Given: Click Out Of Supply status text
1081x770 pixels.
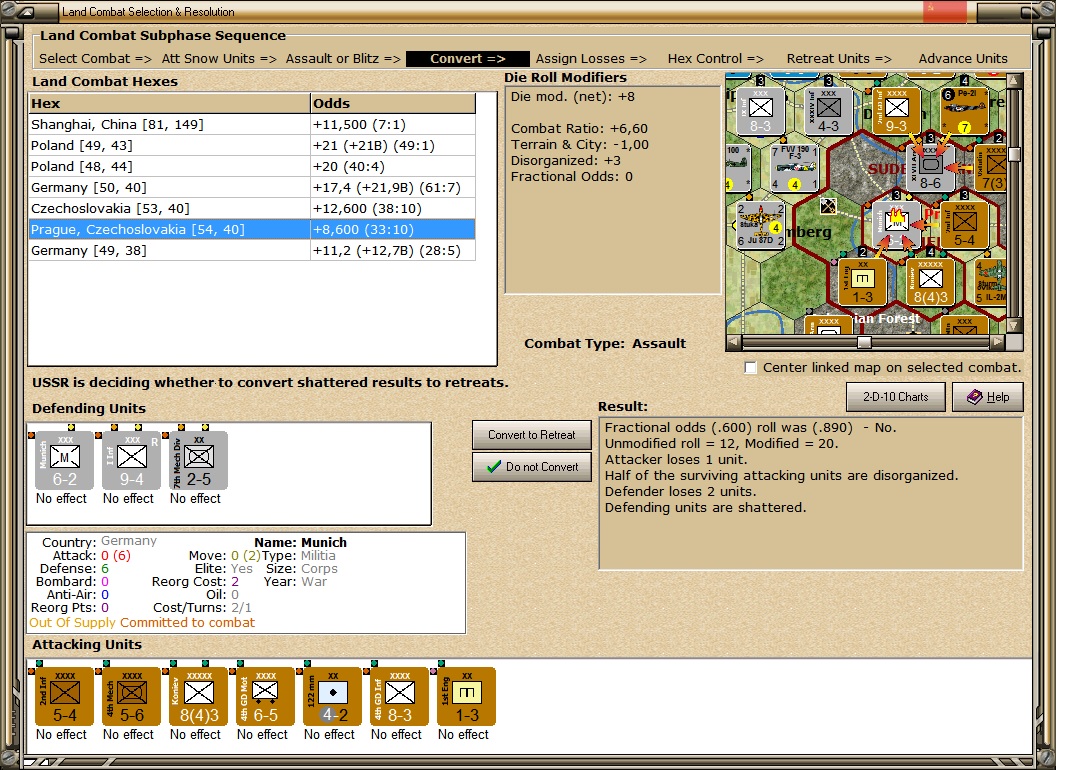Looking at the screenshot, I should pyautogui.click(x=72, y=622).
